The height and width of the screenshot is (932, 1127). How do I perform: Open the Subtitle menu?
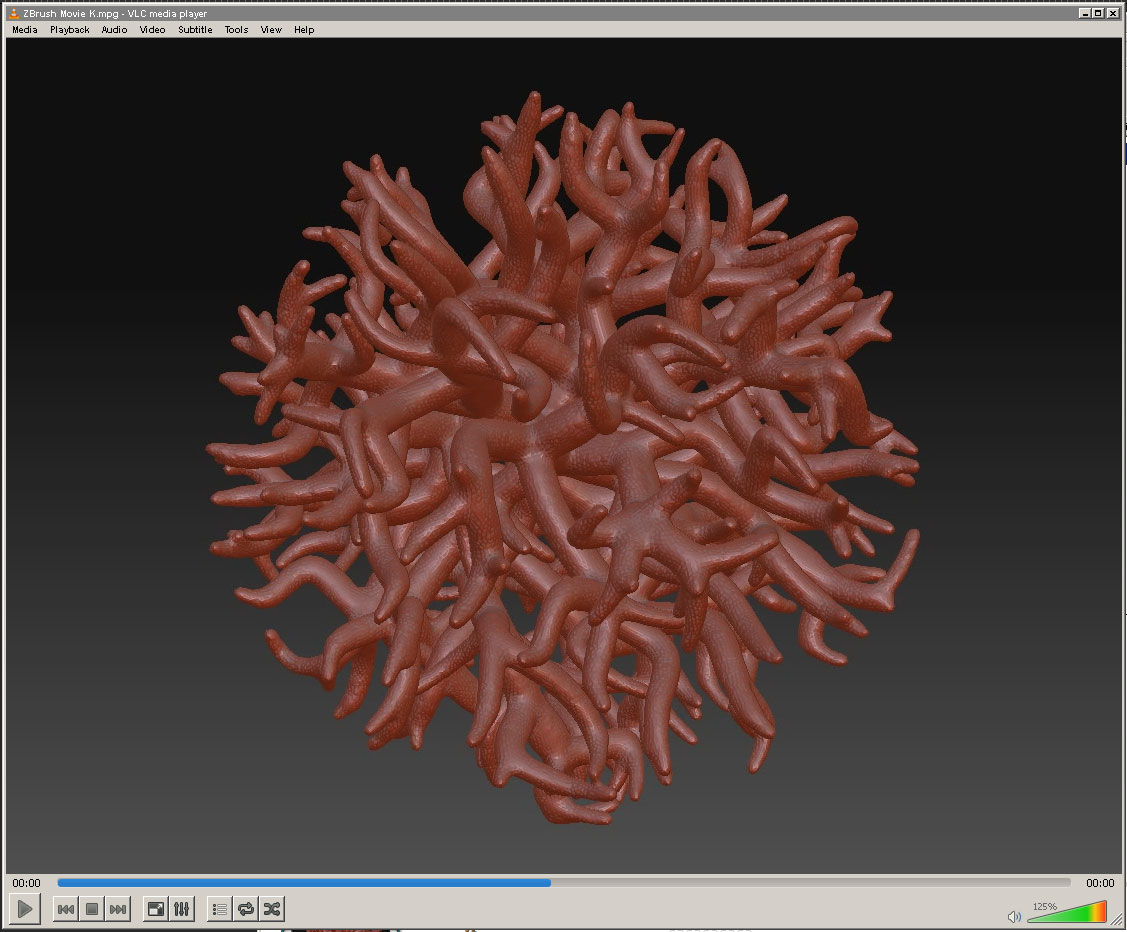pyautogui.click(x=195, y=30)
